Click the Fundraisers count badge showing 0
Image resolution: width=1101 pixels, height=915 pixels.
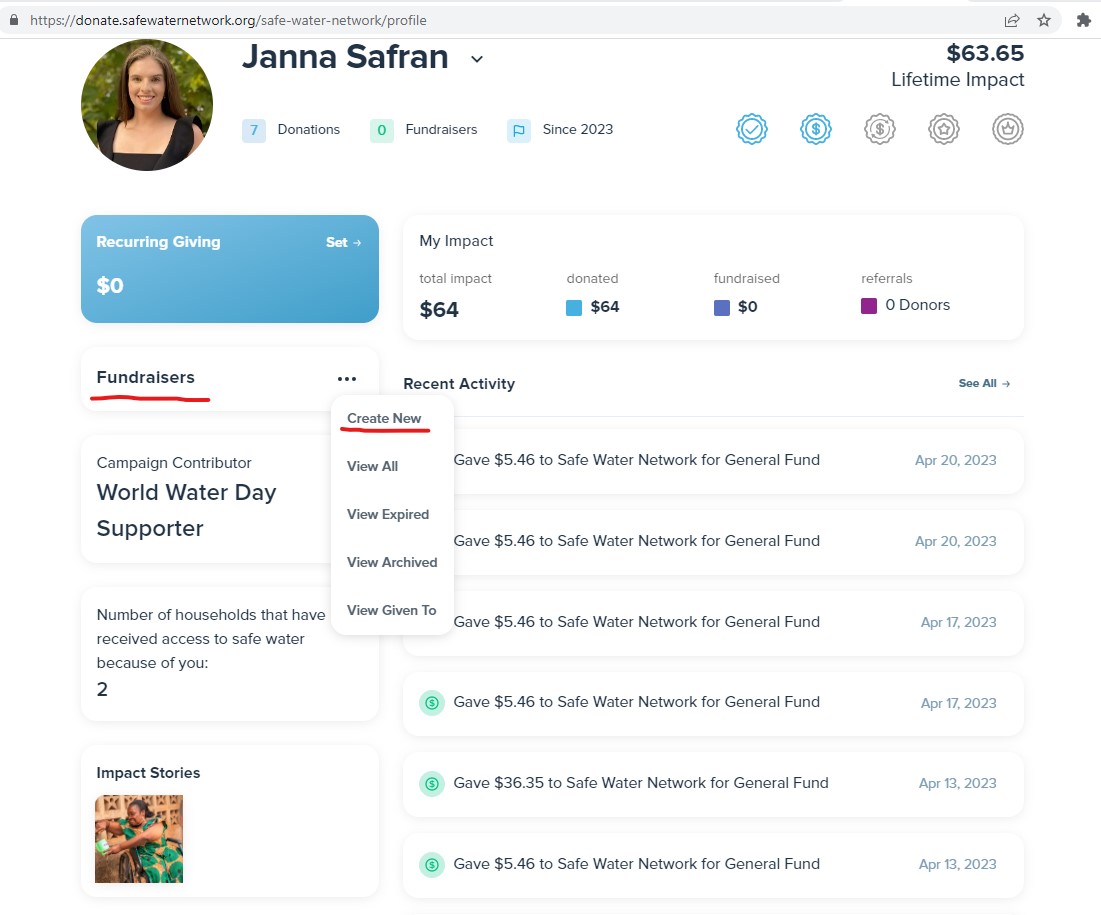[x=381, y=131]
